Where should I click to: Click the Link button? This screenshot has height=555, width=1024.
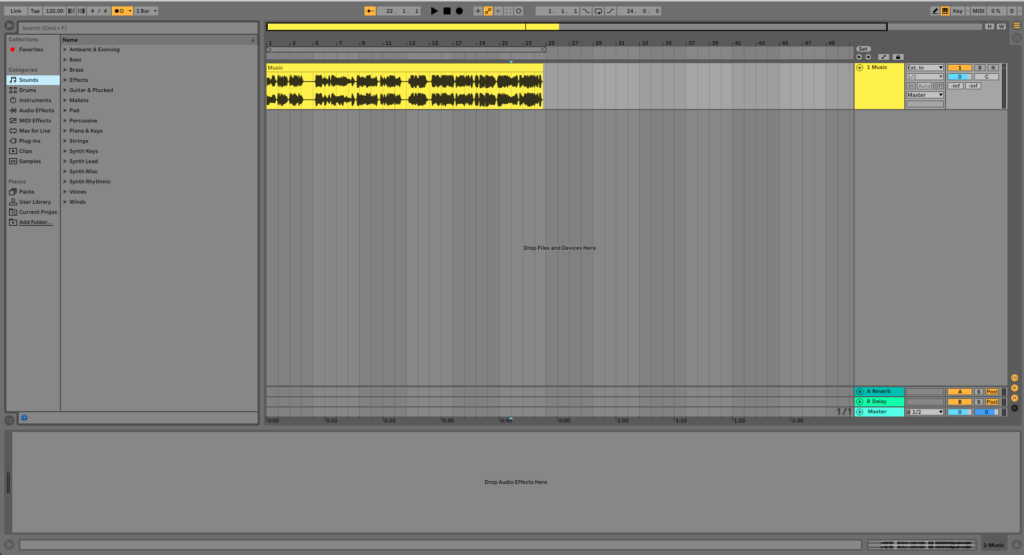16,11
